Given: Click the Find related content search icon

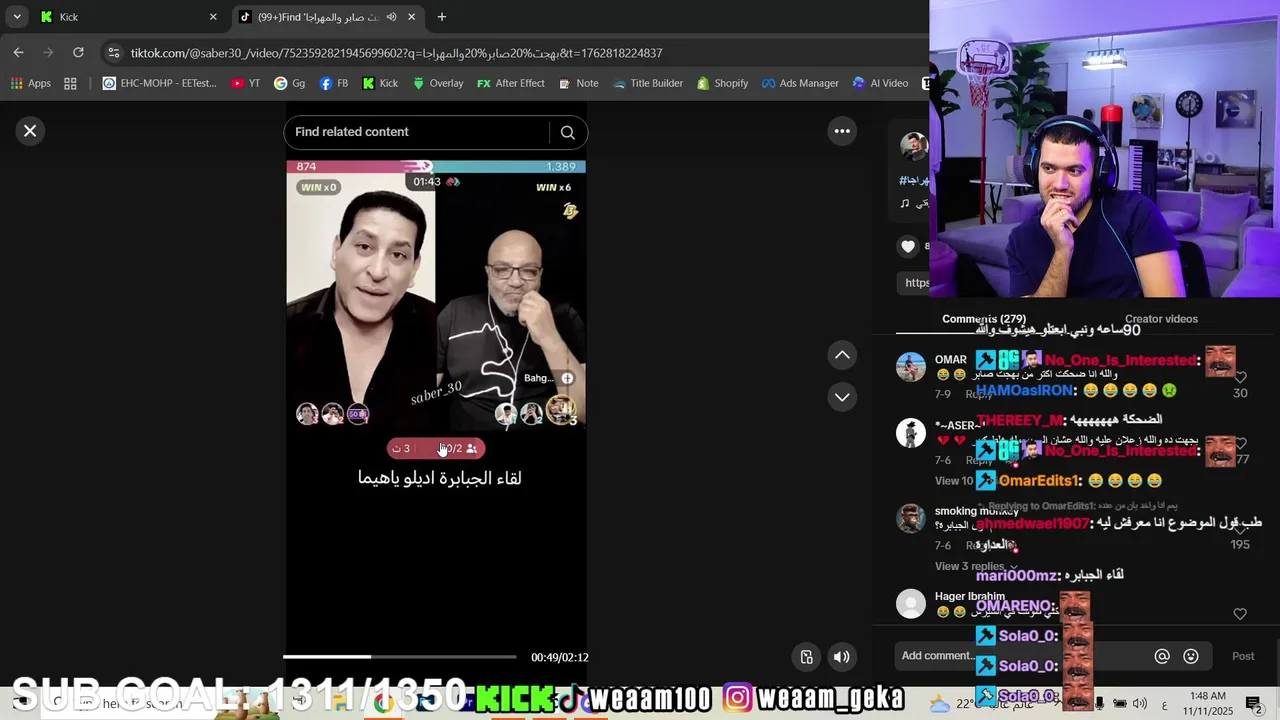Looking at the screenshot, I should pos(567,132).
